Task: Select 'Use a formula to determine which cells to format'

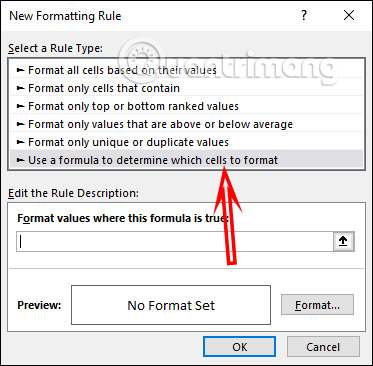Action: [x=187, y=159]
